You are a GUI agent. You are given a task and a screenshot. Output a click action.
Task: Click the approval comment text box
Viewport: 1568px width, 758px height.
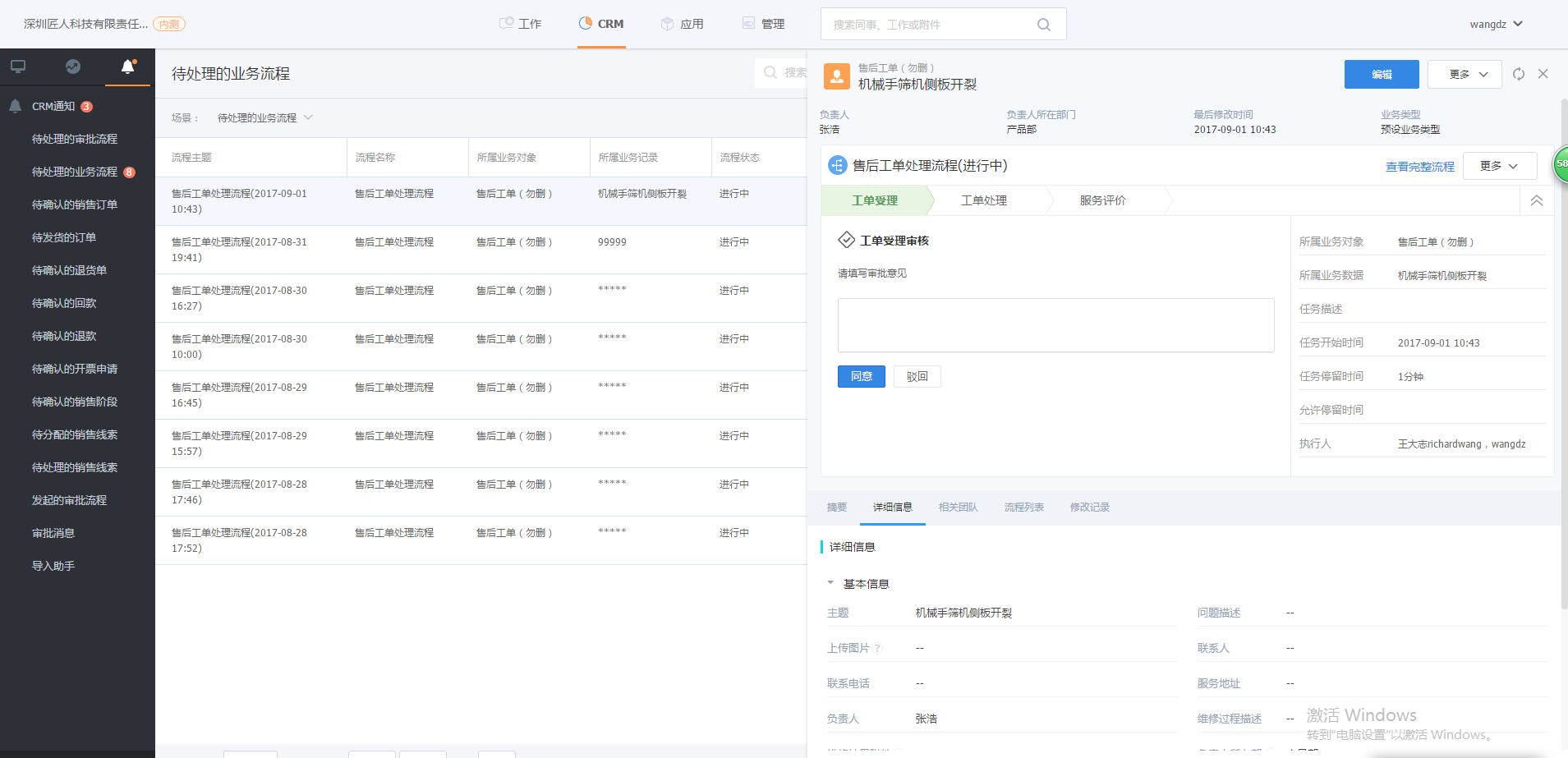[1055, 325]
